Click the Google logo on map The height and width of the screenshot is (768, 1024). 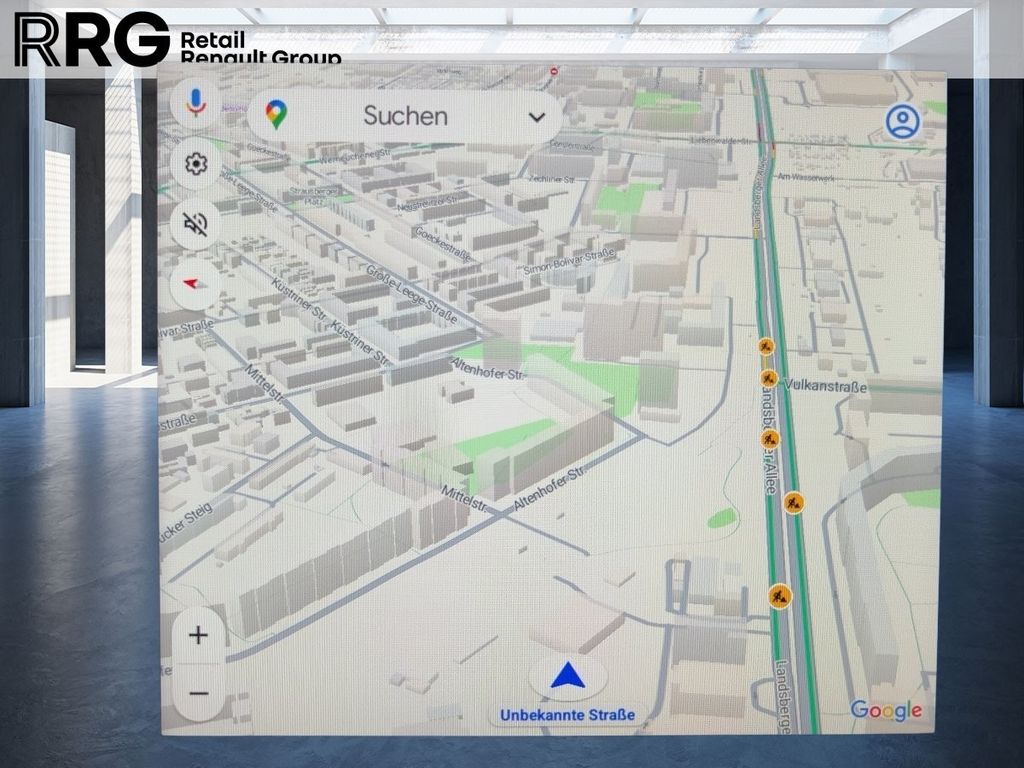[x=886, y=711]
